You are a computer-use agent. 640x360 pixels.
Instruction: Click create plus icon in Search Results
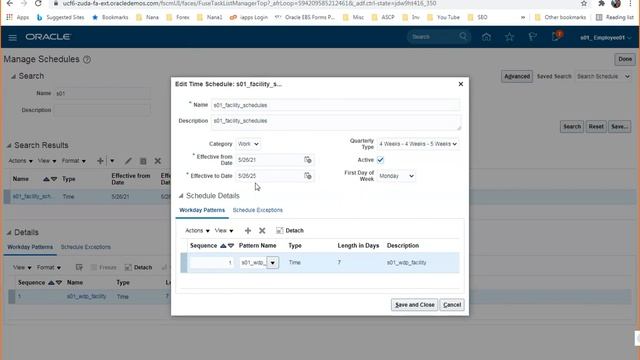tap(100, 161)
